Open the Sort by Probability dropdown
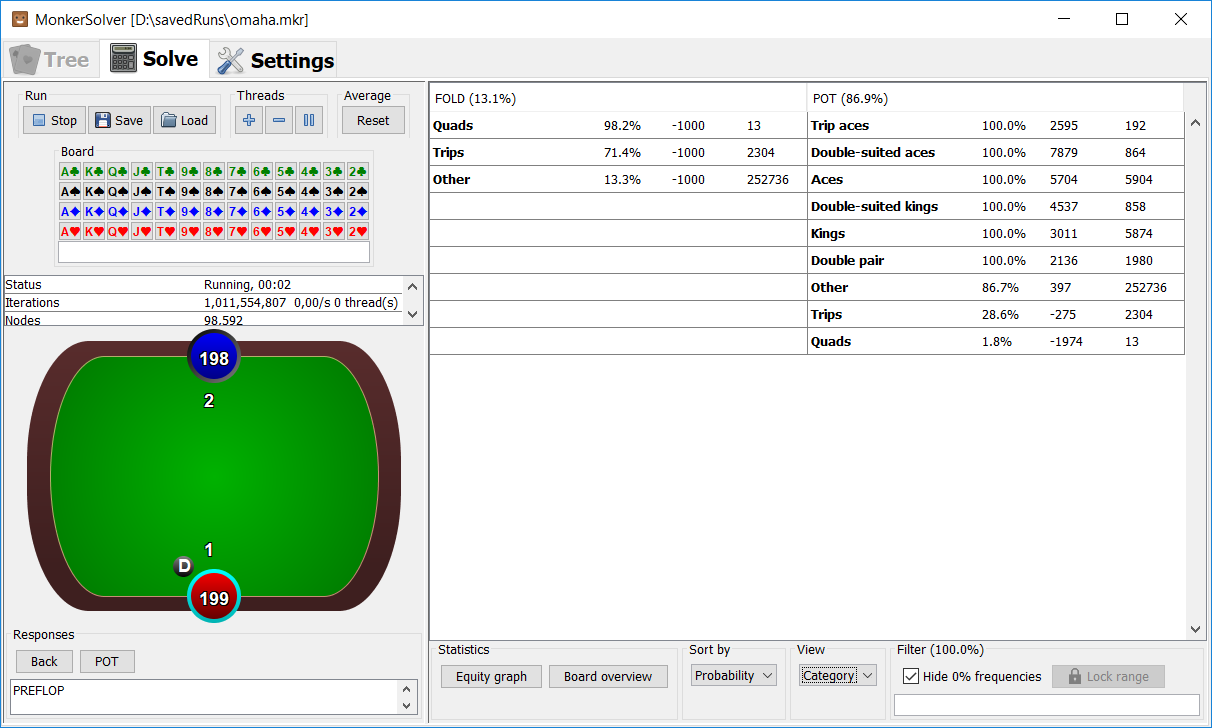The image size is (1212, 728). point(734,676)
